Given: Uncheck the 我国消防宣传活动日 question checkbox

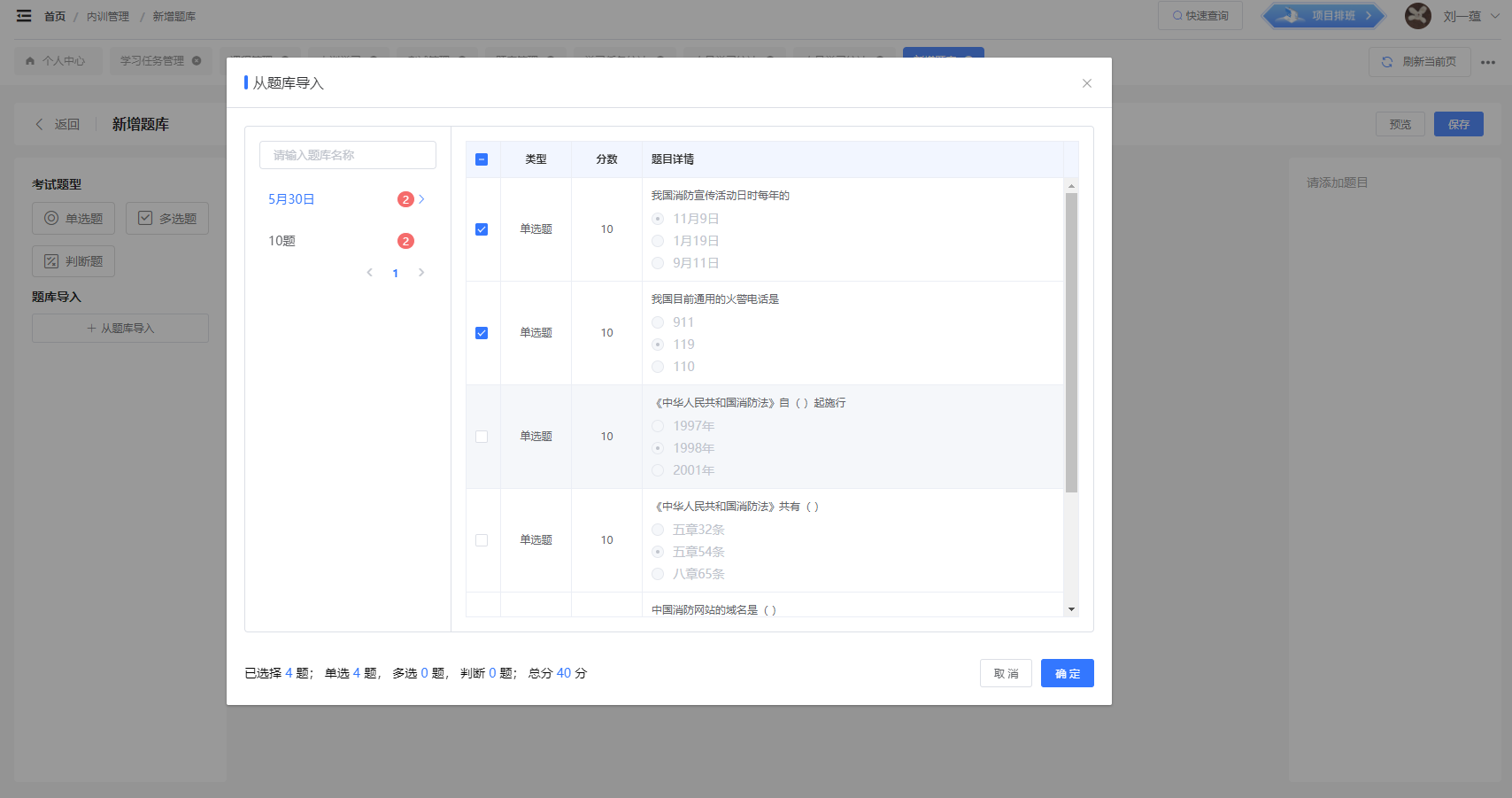Looking at the screenshot, I should [482, 229].
